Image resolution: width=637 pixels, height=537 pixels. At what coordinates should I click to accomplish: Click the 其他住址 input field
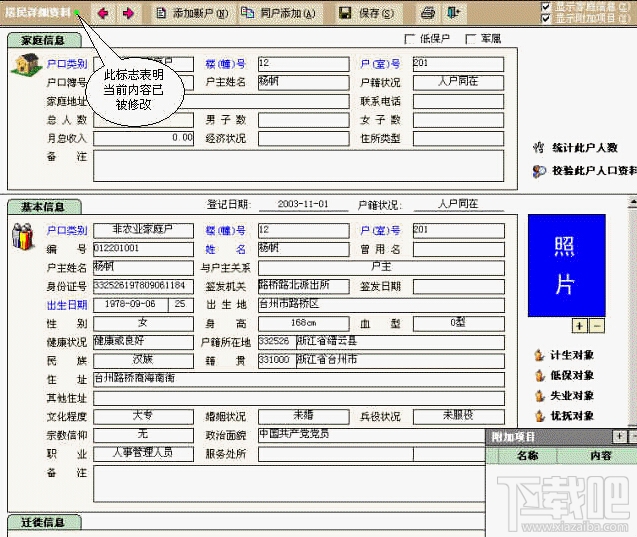coord(299,398)
